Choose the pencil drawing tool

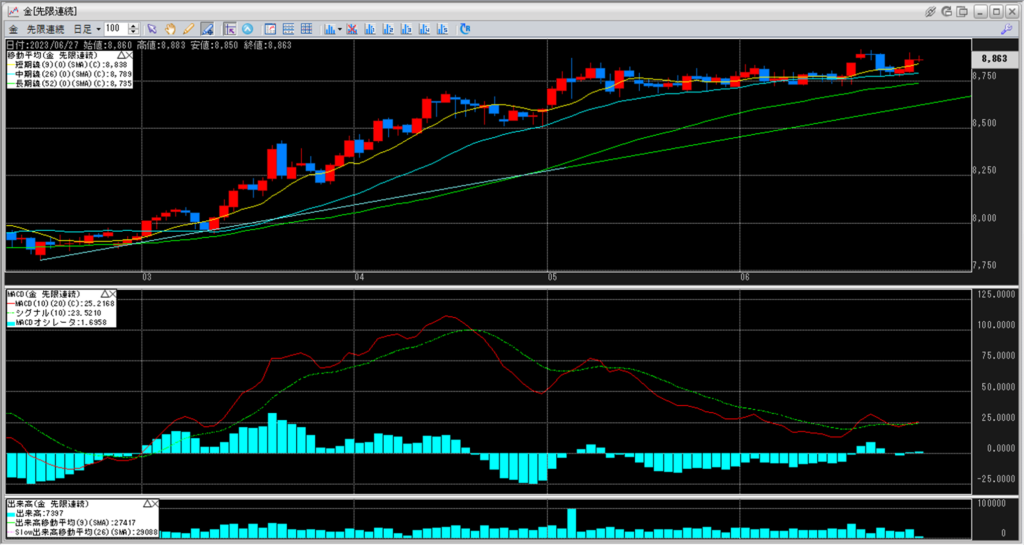pyautogui.click(x=188, y=29)
